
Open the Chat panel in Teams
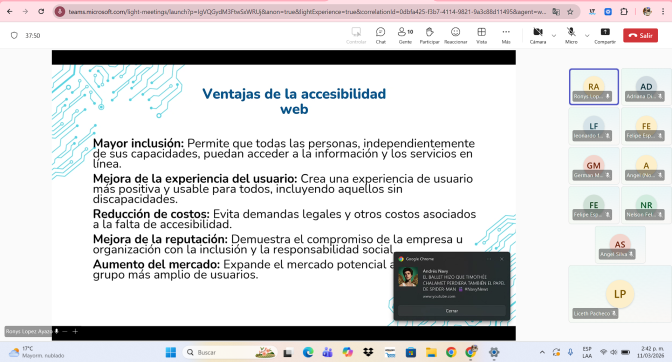coord(381,36)
